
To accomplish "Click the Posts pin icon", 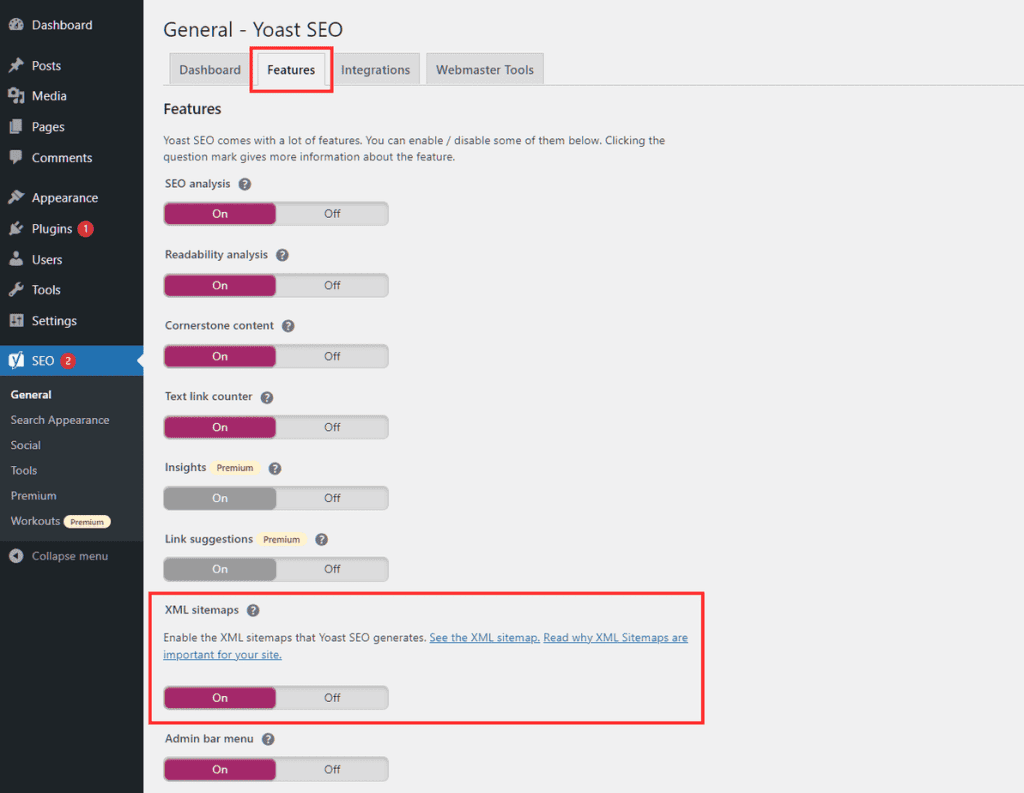I will coord(16,65).
